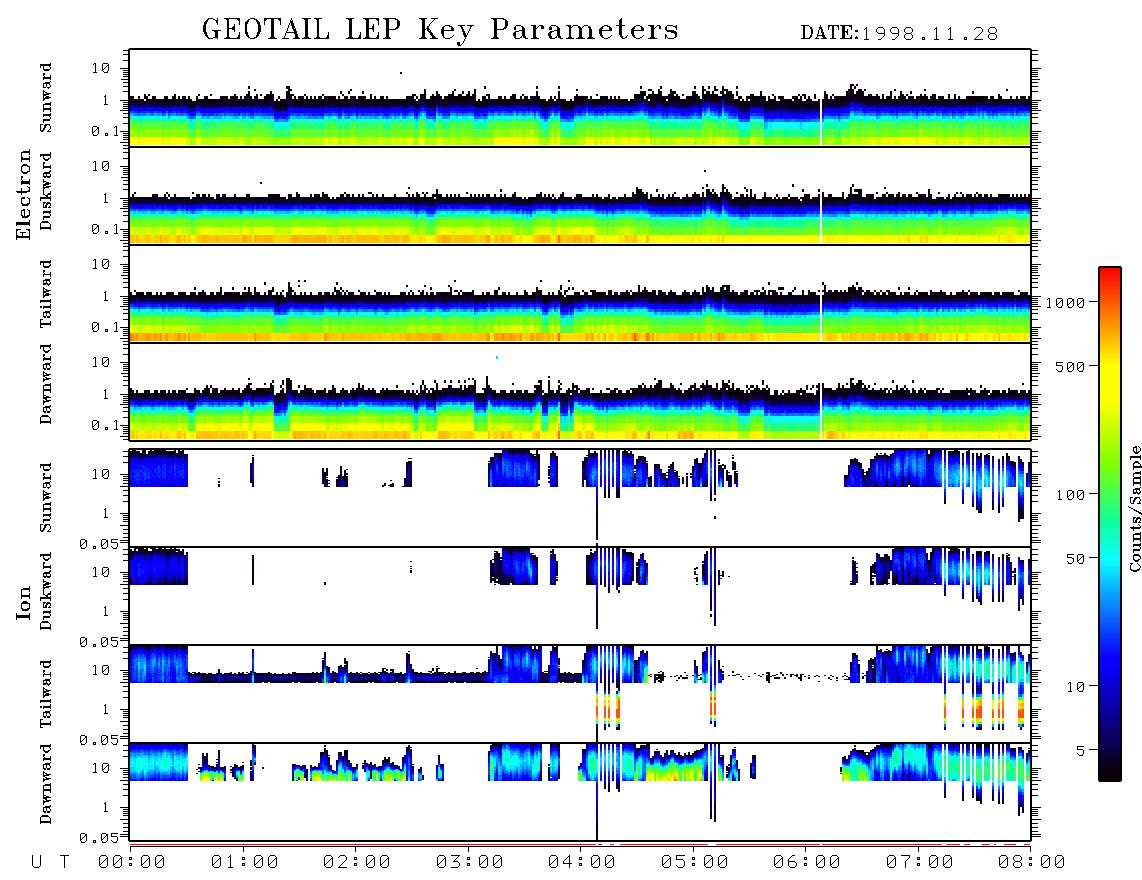Screen dimensions: 1142x880
Task: Click the Electron Sunward spectrogram panel
Action: pyautogui.click(x=580, y=98)
